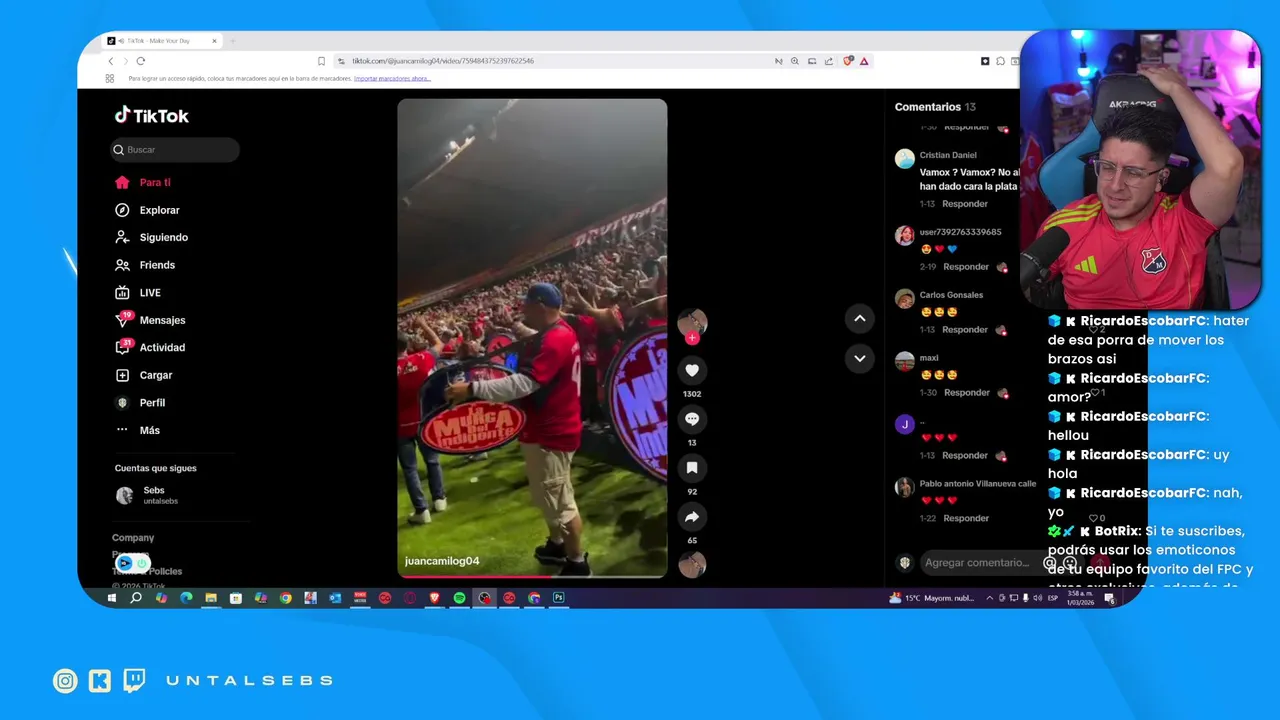The image size is (1280, 720).
Task: Open Spotify from taskbar
Action: tap(459, 598)
